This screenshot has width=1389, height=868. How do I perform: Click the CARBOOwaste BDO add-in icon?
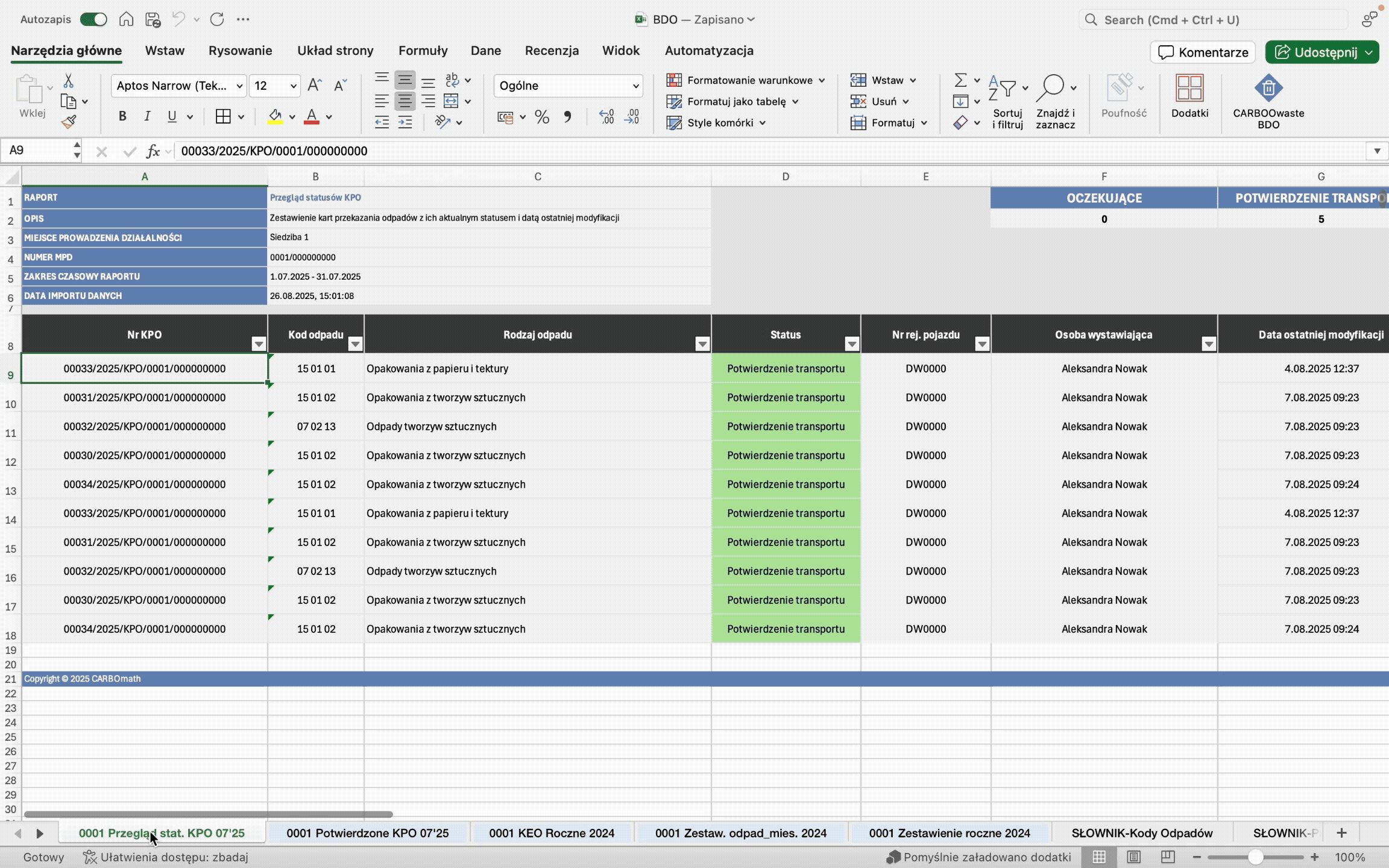coord(1268,89)
